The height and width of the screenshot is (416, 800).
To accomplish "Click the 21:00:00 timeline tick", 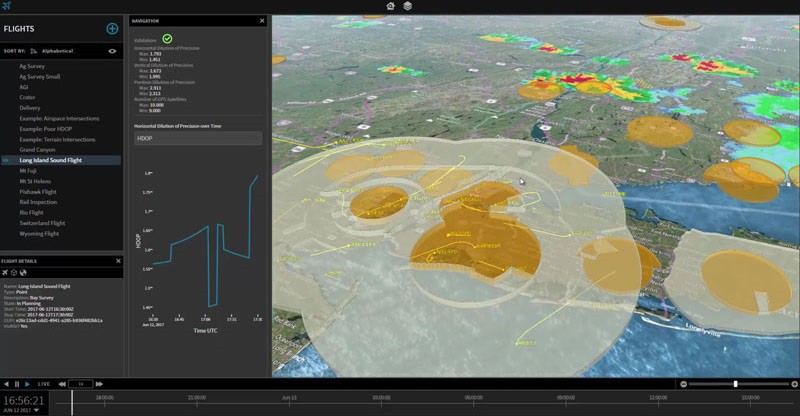I will coord(197,397).
